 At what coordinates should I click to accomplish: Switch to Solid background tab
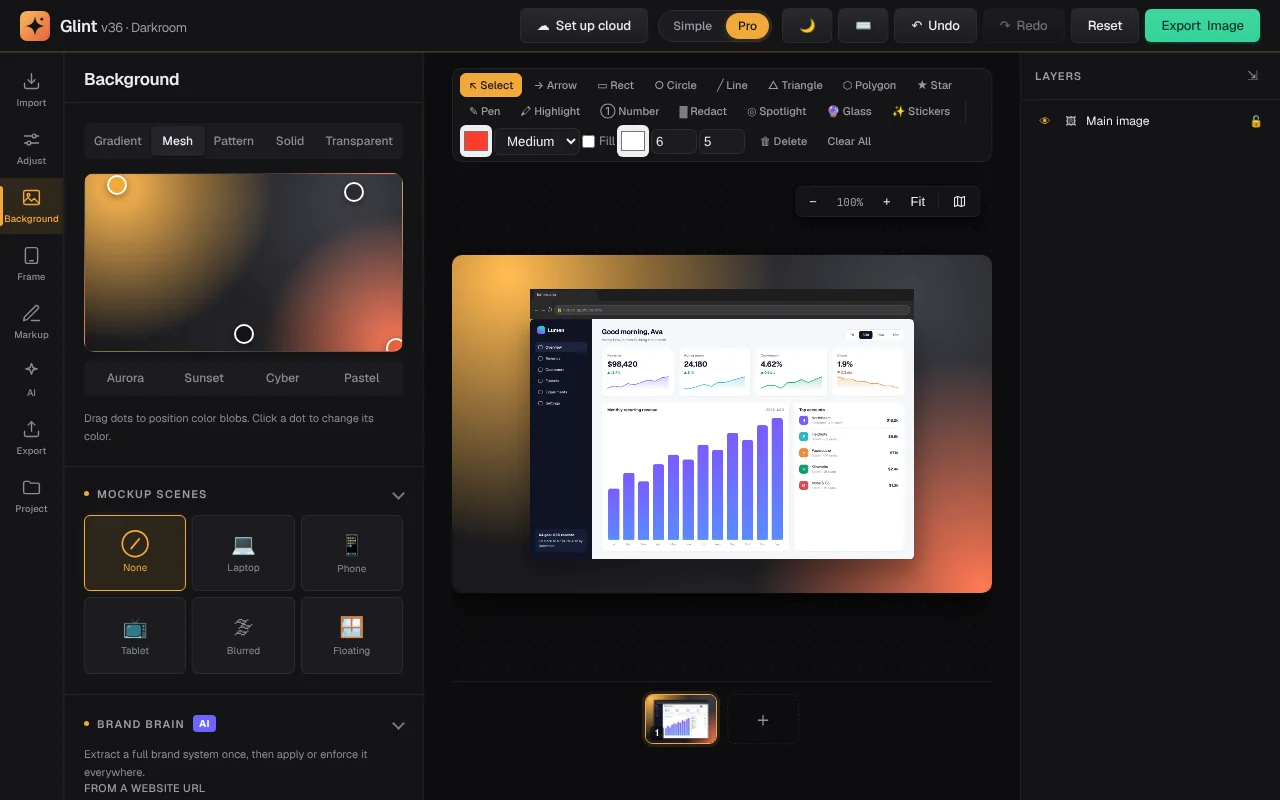pos(290,141)
